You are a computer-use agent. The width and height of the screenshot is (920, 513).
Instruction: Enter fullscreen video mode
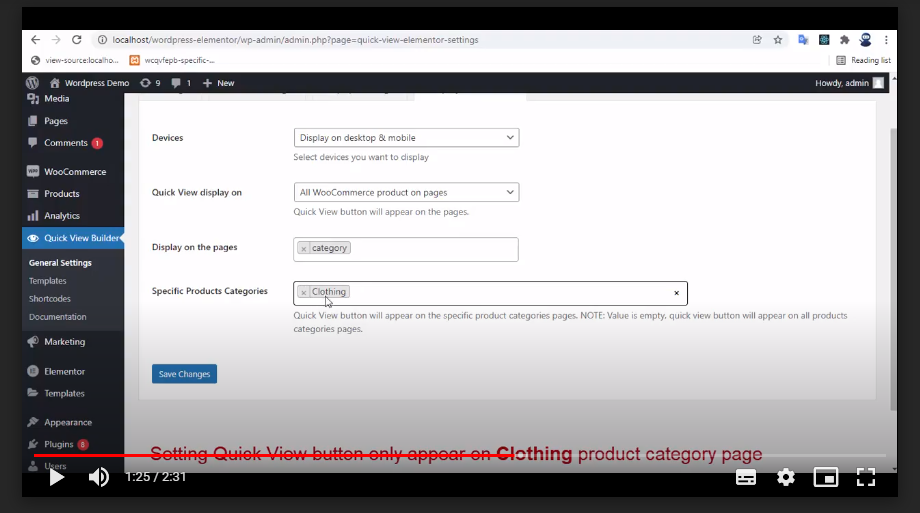[865, 477]
